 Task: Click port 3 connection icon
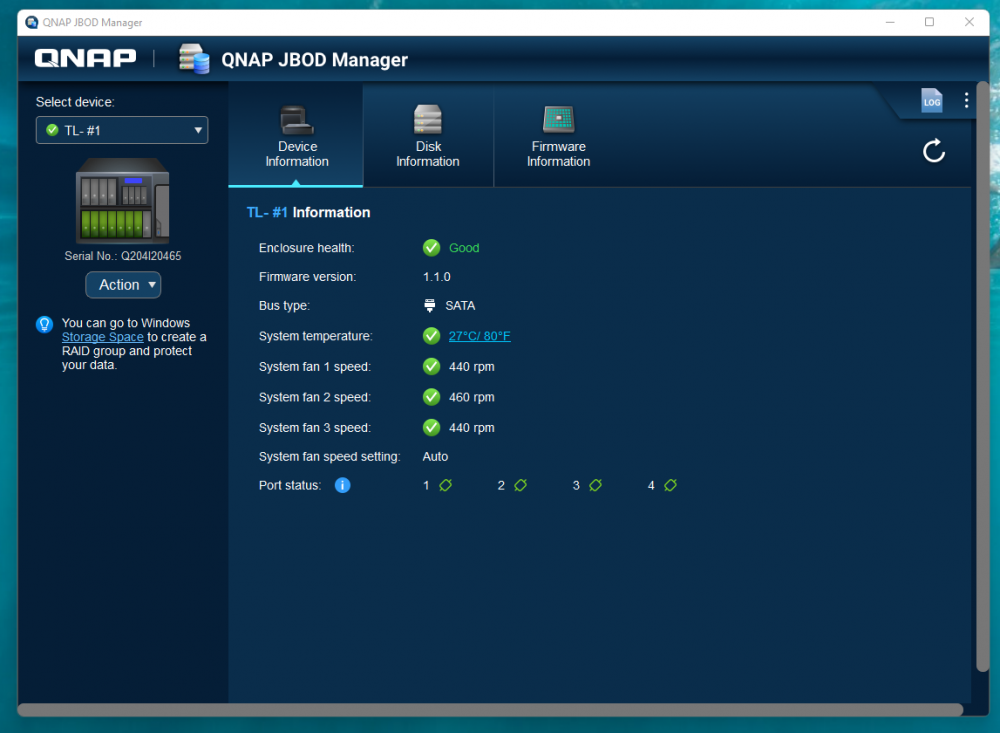[596, 485]
